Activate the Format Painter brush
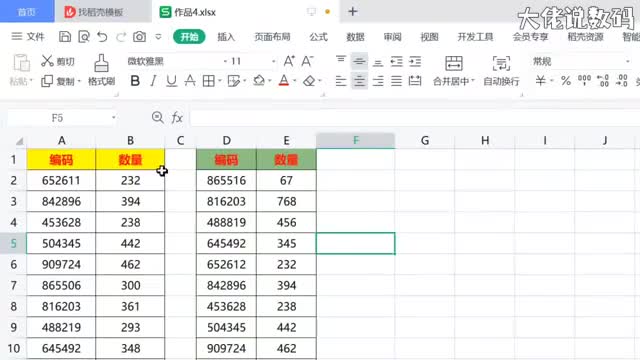 click(x=101, y=63)
